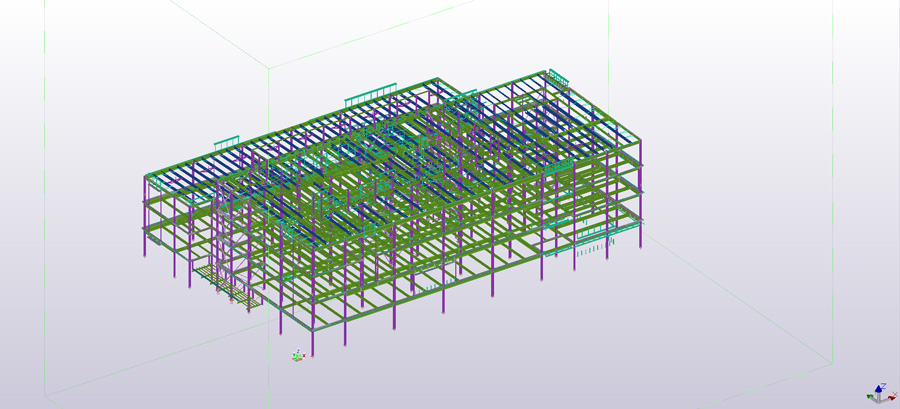This screenshot has width=900, height=409.
Task: Select the teal railing at the roof's far right corner
Action: (x=557, y=76)
